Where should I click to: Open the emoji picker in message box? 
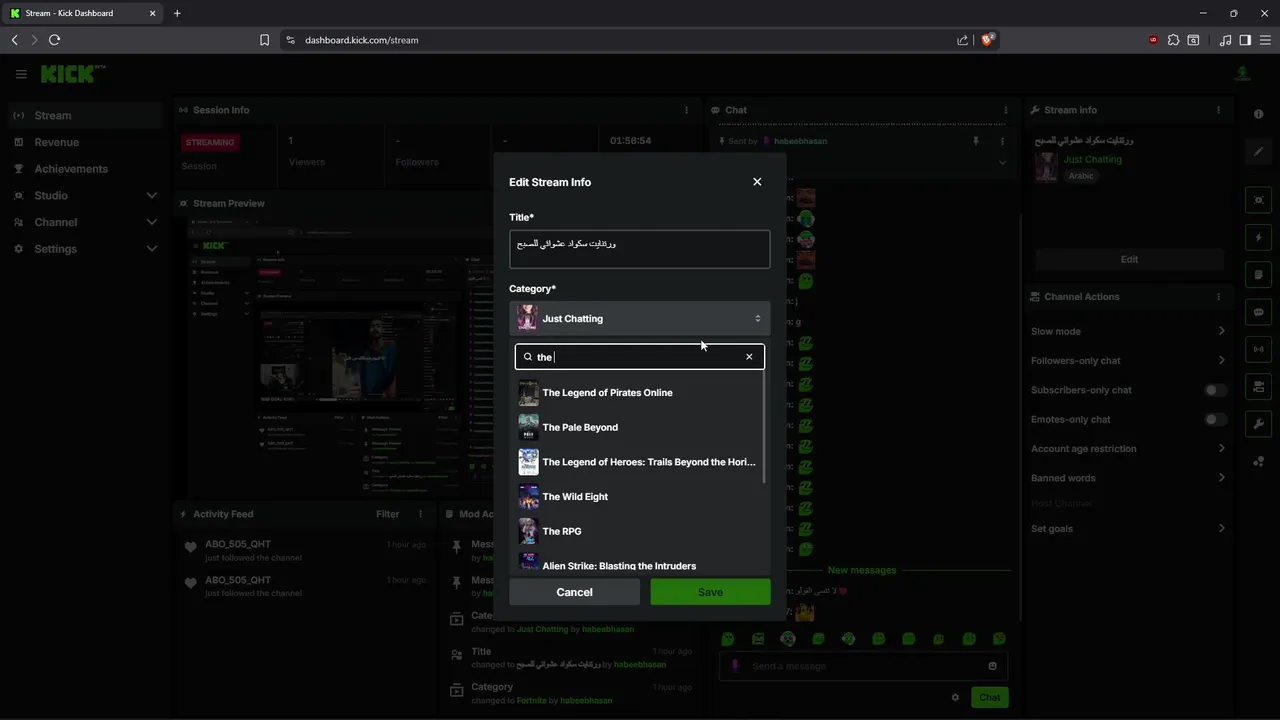(x=992, y=666)
